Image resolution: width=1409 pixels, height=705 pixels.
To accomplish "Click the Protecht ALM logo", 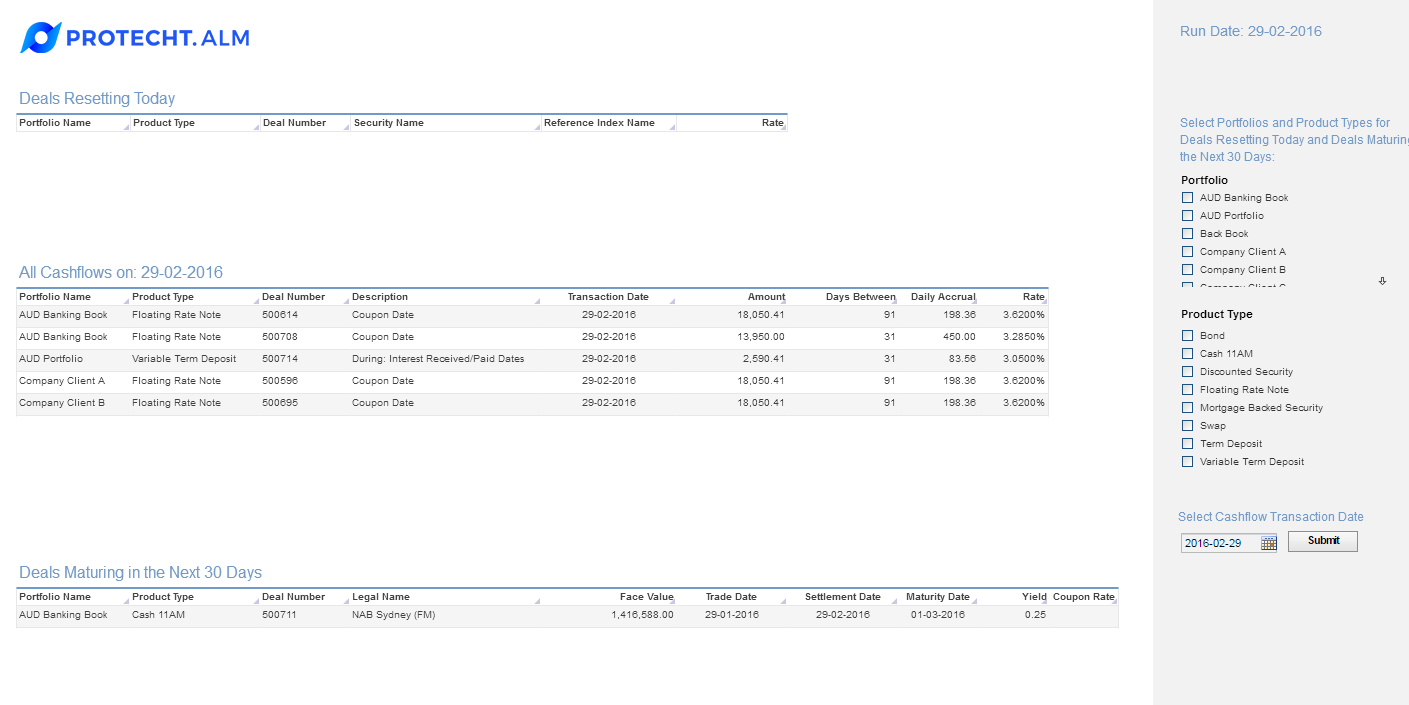I will tap(134, 36).
